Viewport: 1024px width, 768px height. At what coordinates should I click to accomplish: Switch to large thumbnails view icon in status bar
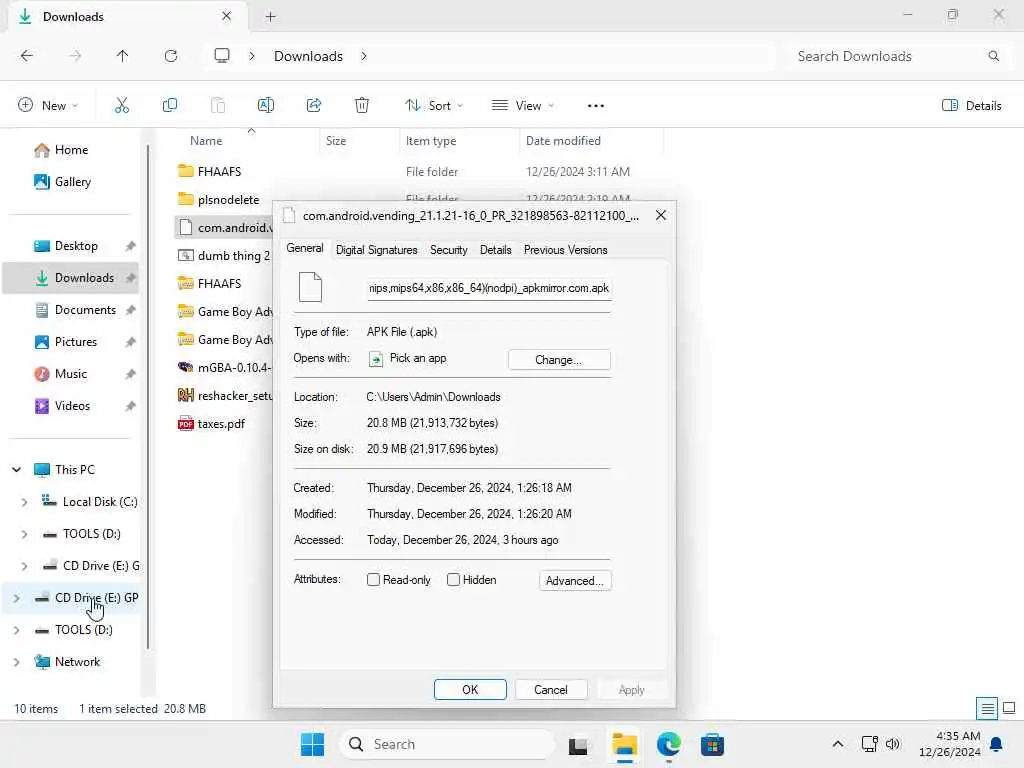click(x=1009, y=709)
